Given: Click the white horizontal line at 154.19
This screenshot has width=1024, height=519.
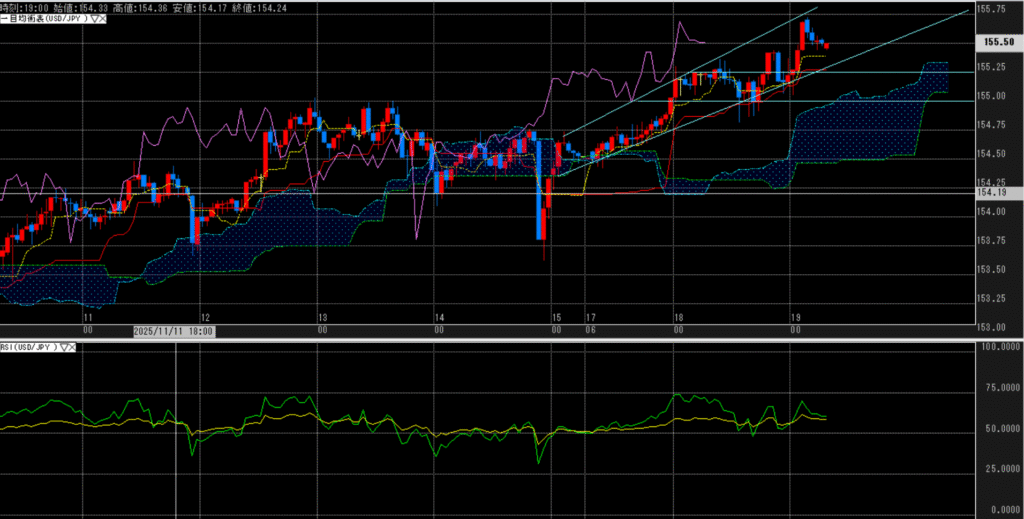Looking at the screenshot, I should coord(300,192).
